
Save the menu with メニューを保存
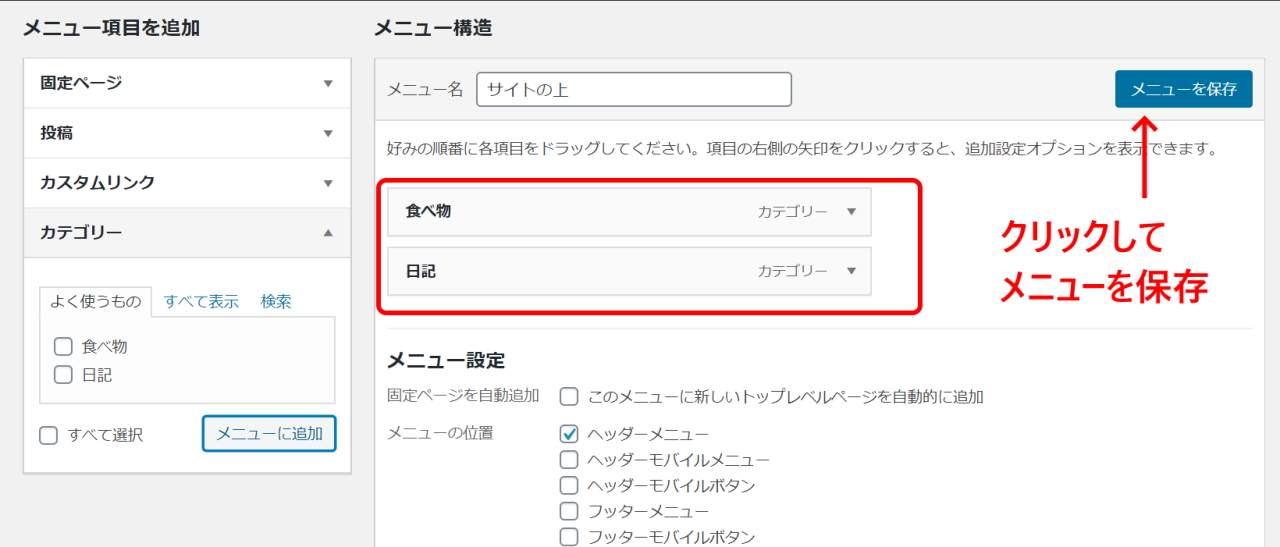[x=1183, y=89]
